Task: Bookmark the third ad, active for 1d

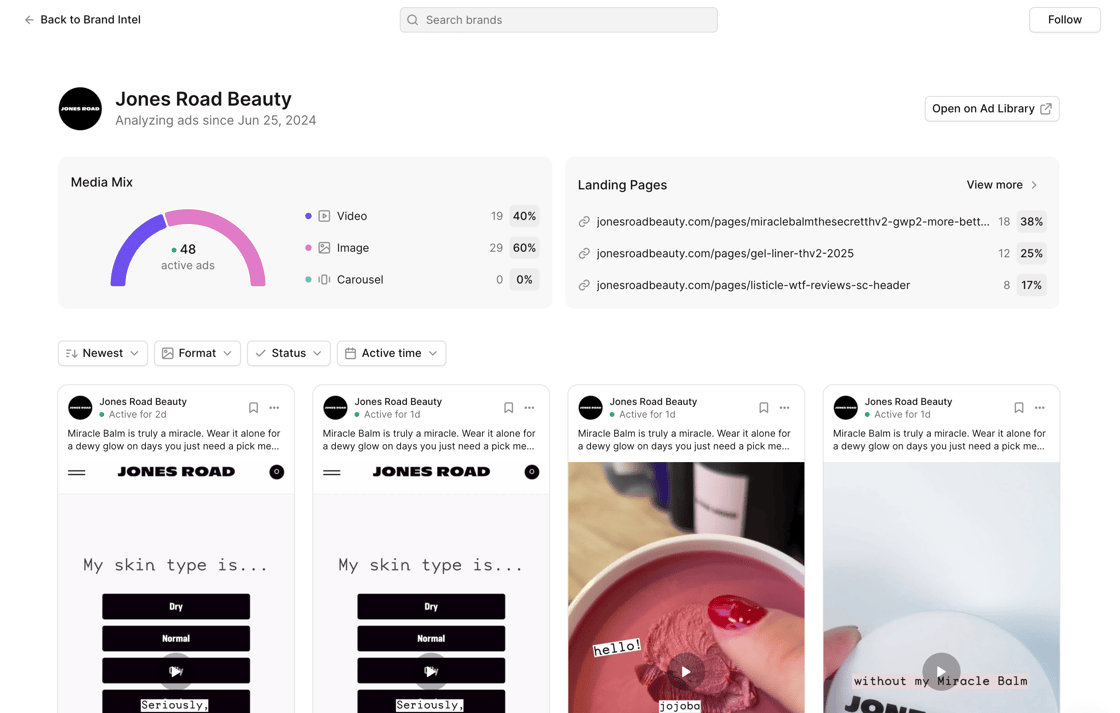Action: pyautogui.click(x=763, y=408)
